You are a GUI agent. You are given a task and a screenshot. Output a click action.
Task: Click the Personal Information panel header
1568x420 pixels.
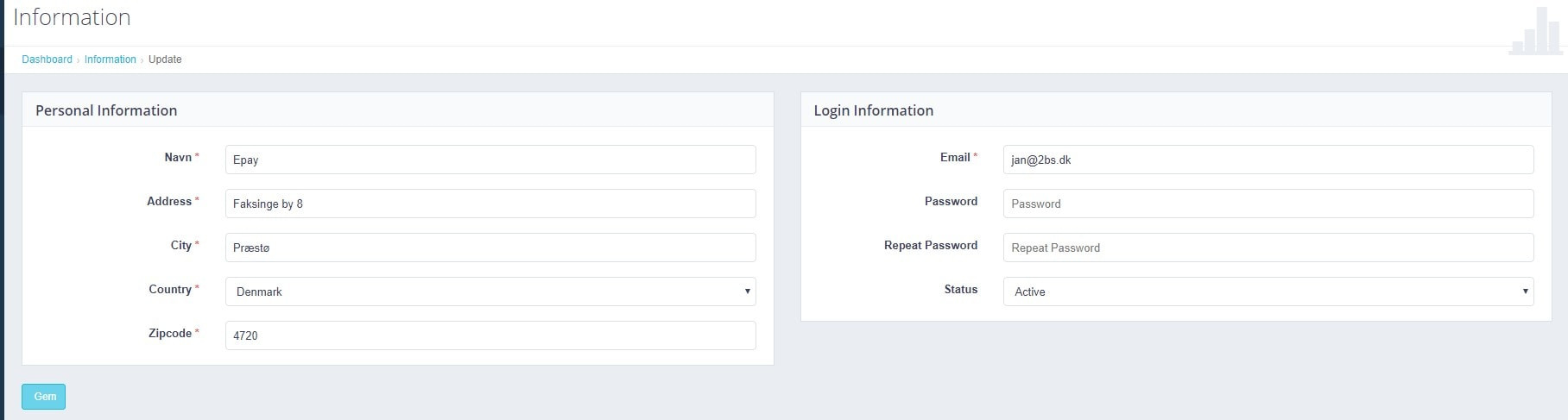106,110
